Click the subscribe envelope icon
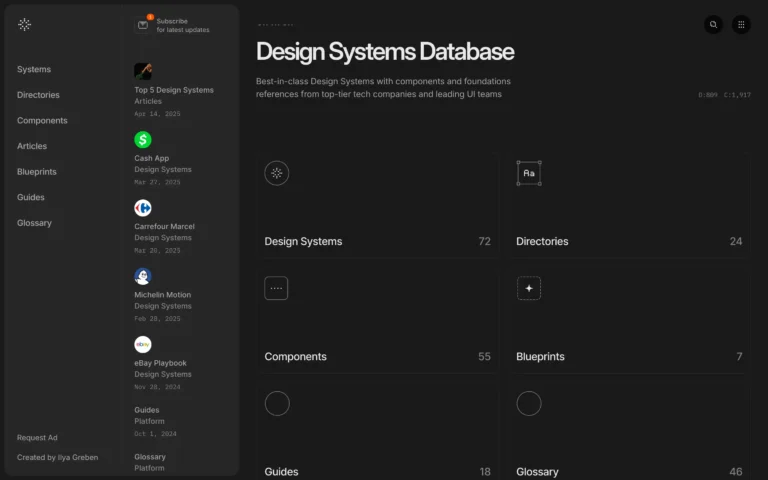Image resolution: width=768 pixels, height=480 pixels. (x=143, y=25)
